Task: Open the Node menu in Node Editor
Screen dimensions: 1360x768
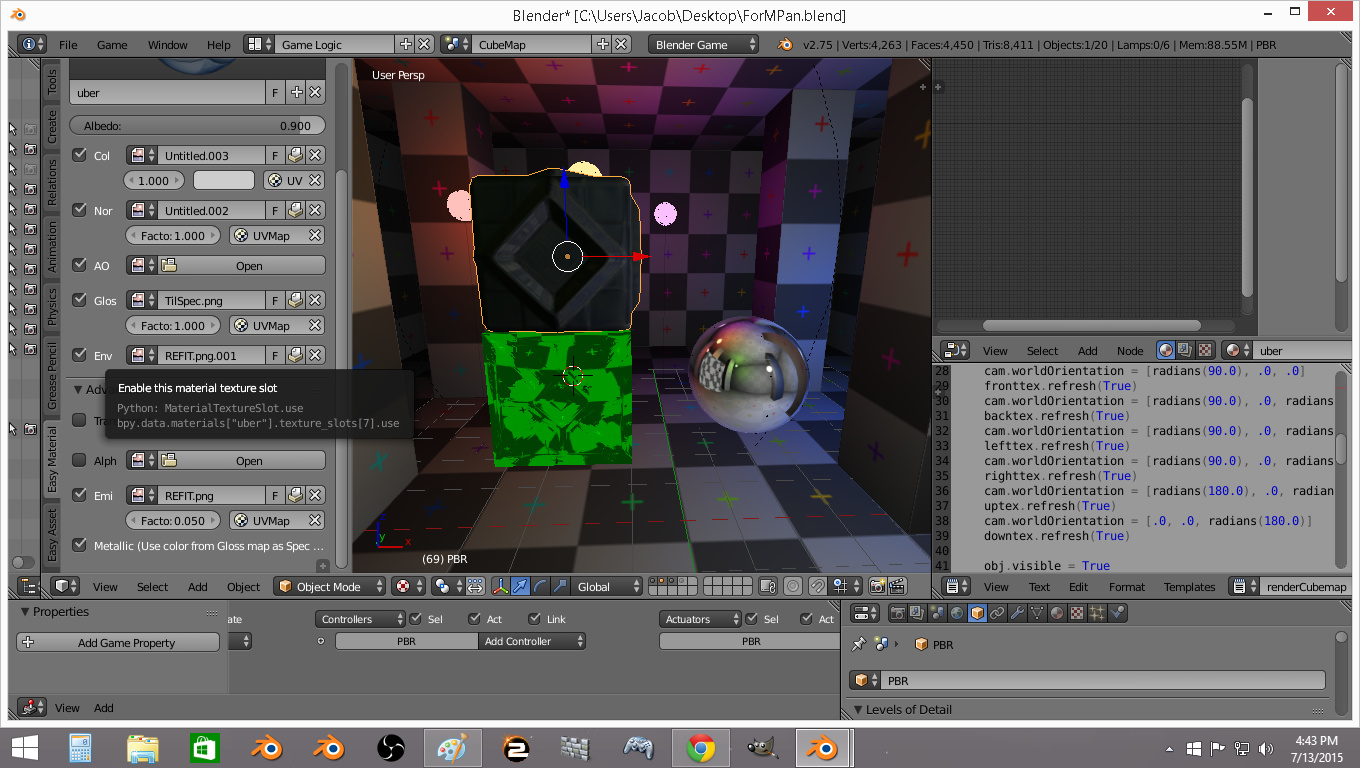Action: (x=1130, y=351)
